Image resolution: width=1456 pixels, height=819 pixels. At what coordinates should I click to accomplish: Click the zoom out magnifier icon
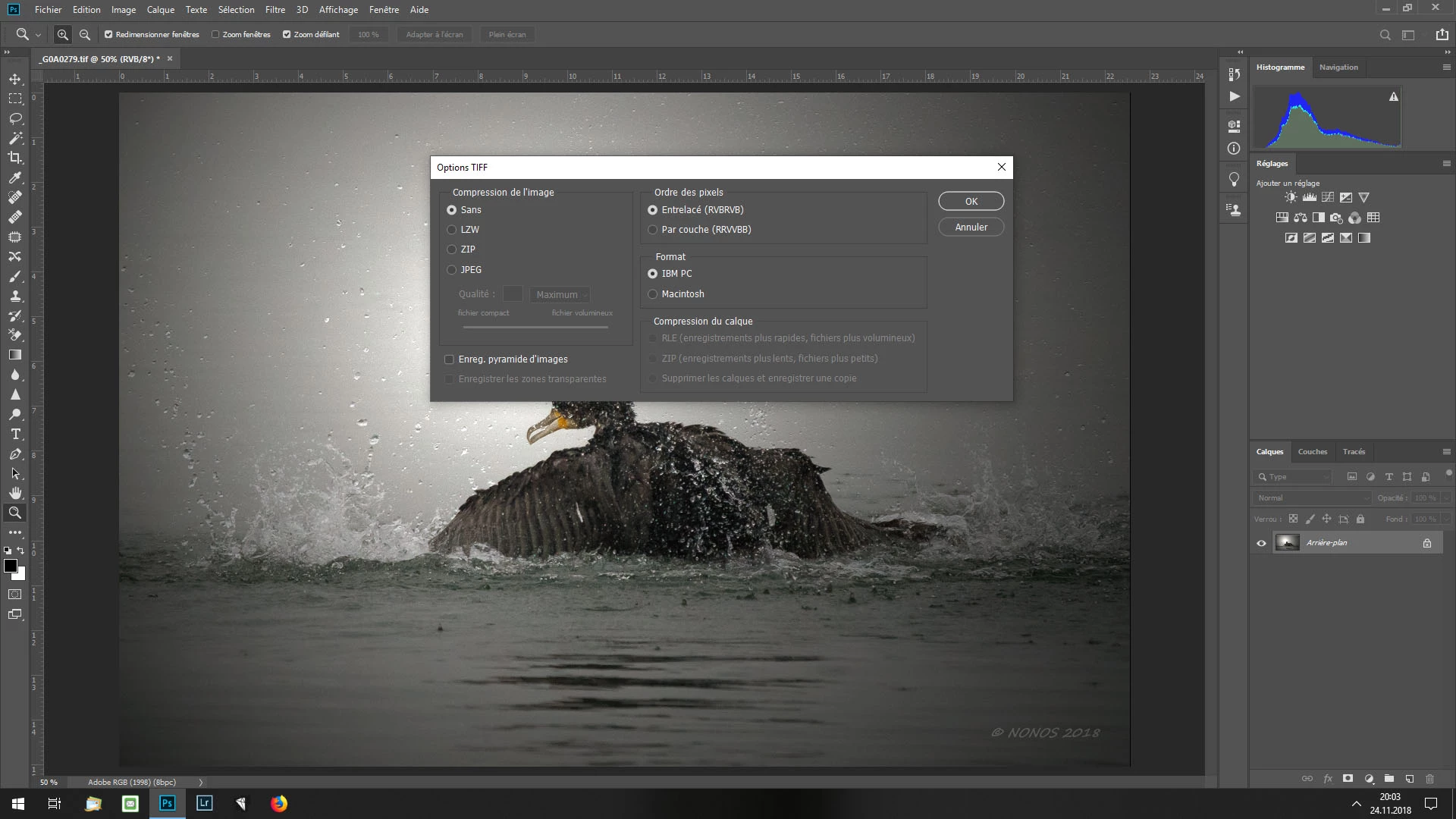tap(85, 34)
